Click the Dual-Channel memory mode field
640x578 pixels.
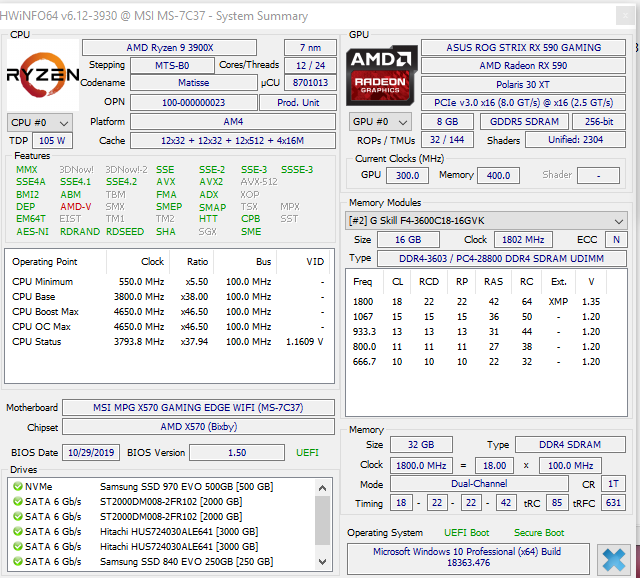point(479,484)
